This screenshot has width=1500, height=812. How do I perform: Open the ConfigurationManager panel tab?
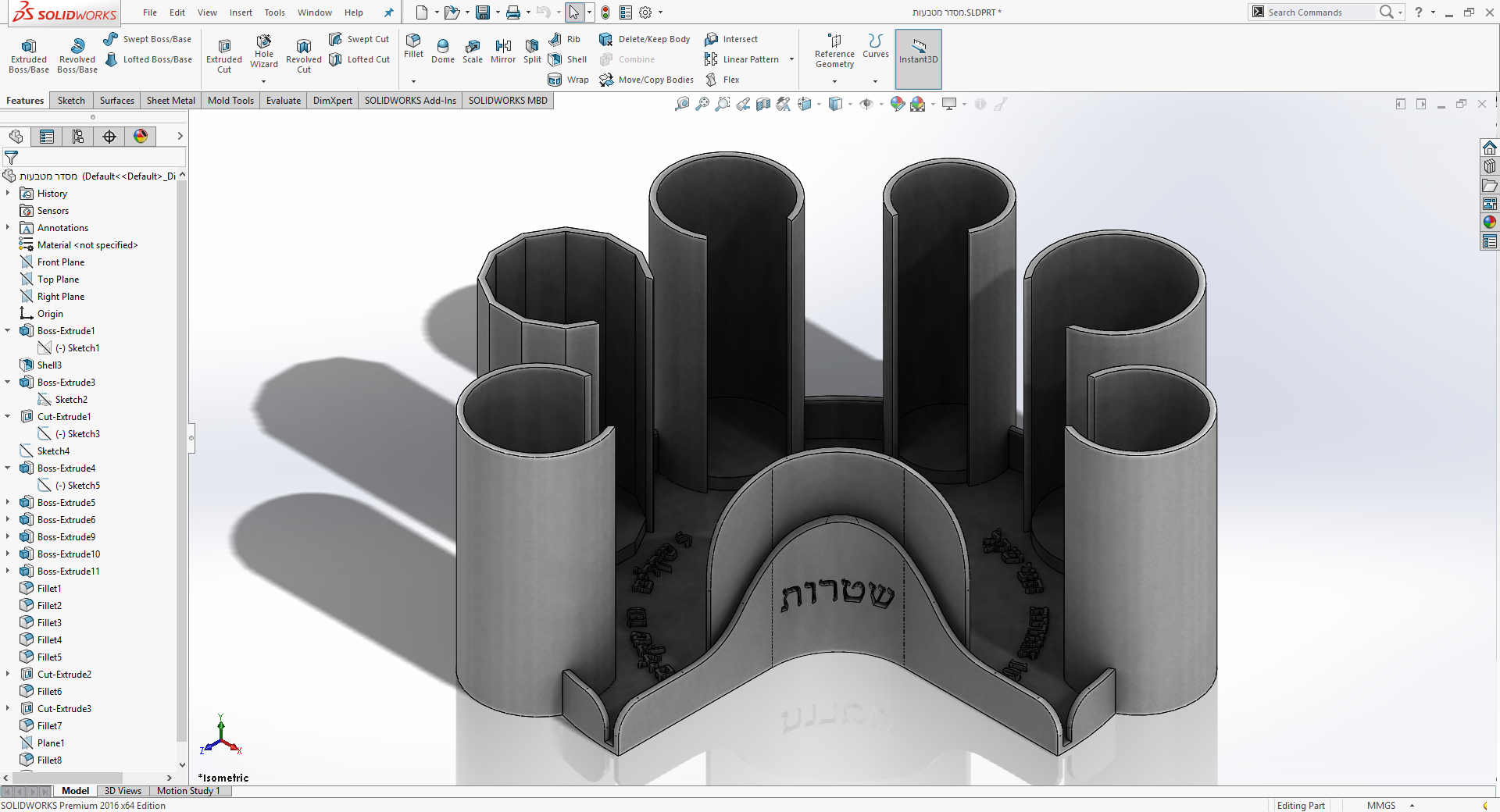[x=78, y=137]
